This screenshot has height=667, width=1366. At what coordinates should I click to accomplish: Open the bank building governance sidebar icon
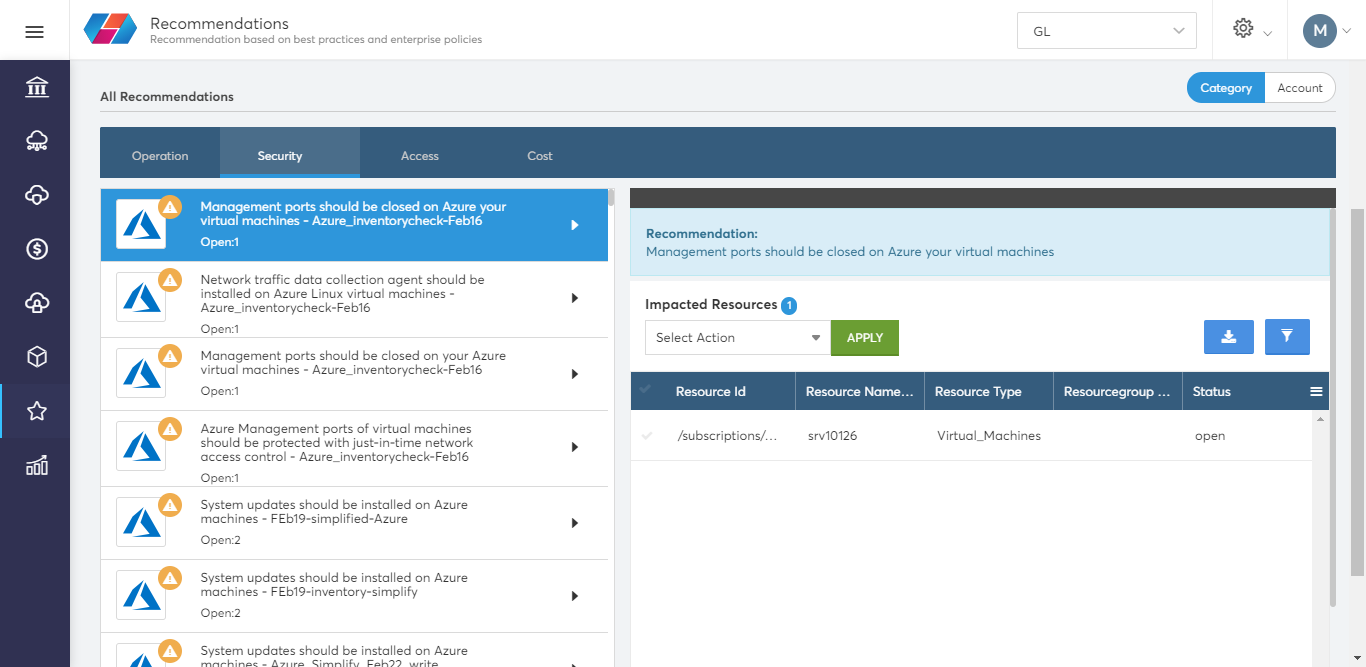[x=37, y=87]
